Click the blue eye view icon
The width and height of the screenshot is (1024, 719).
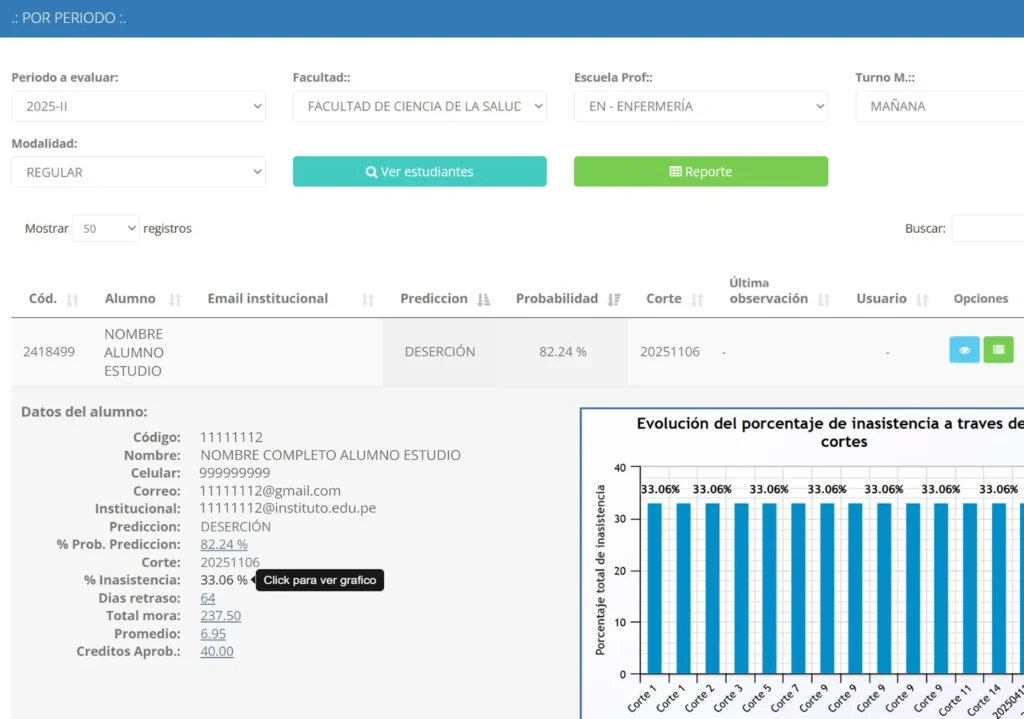point(964,350)
